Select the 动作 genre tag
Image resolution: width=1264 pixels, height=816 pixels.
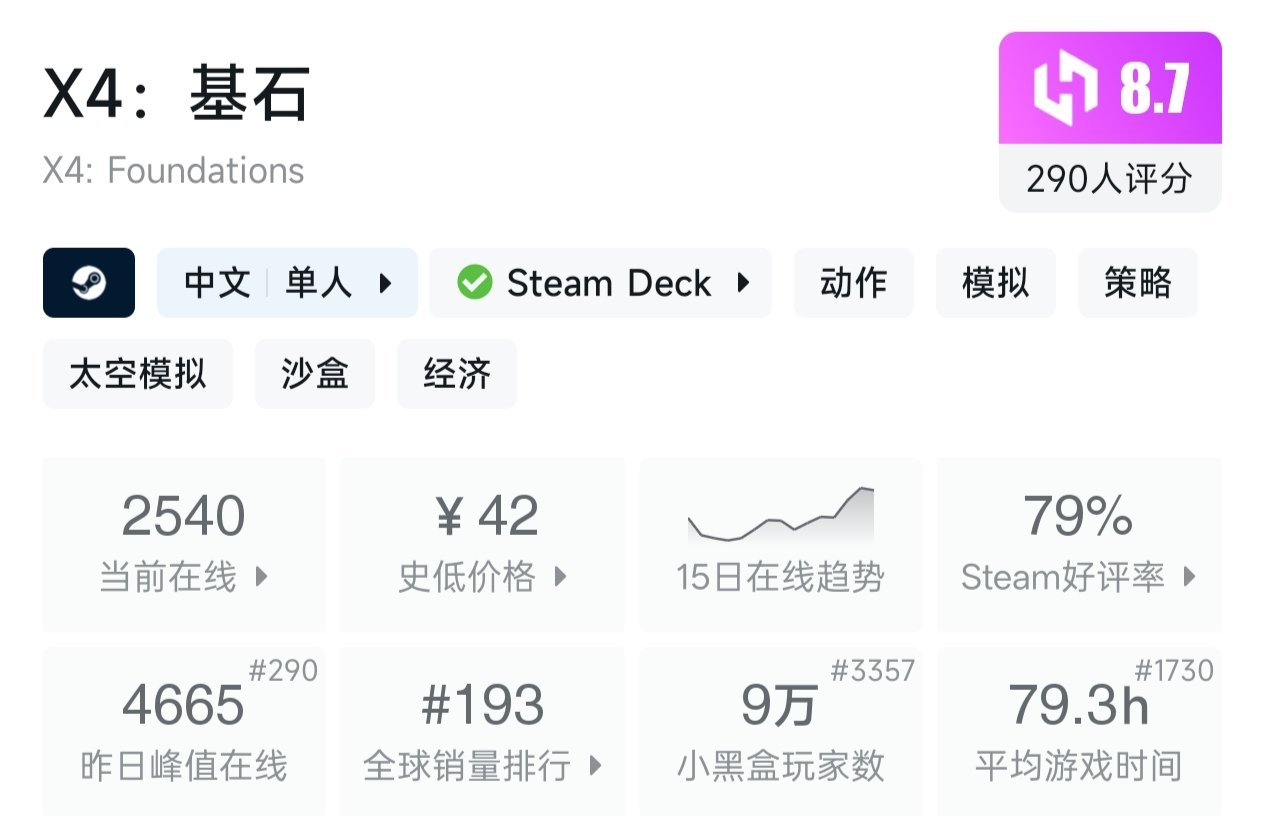click(853, 283)
